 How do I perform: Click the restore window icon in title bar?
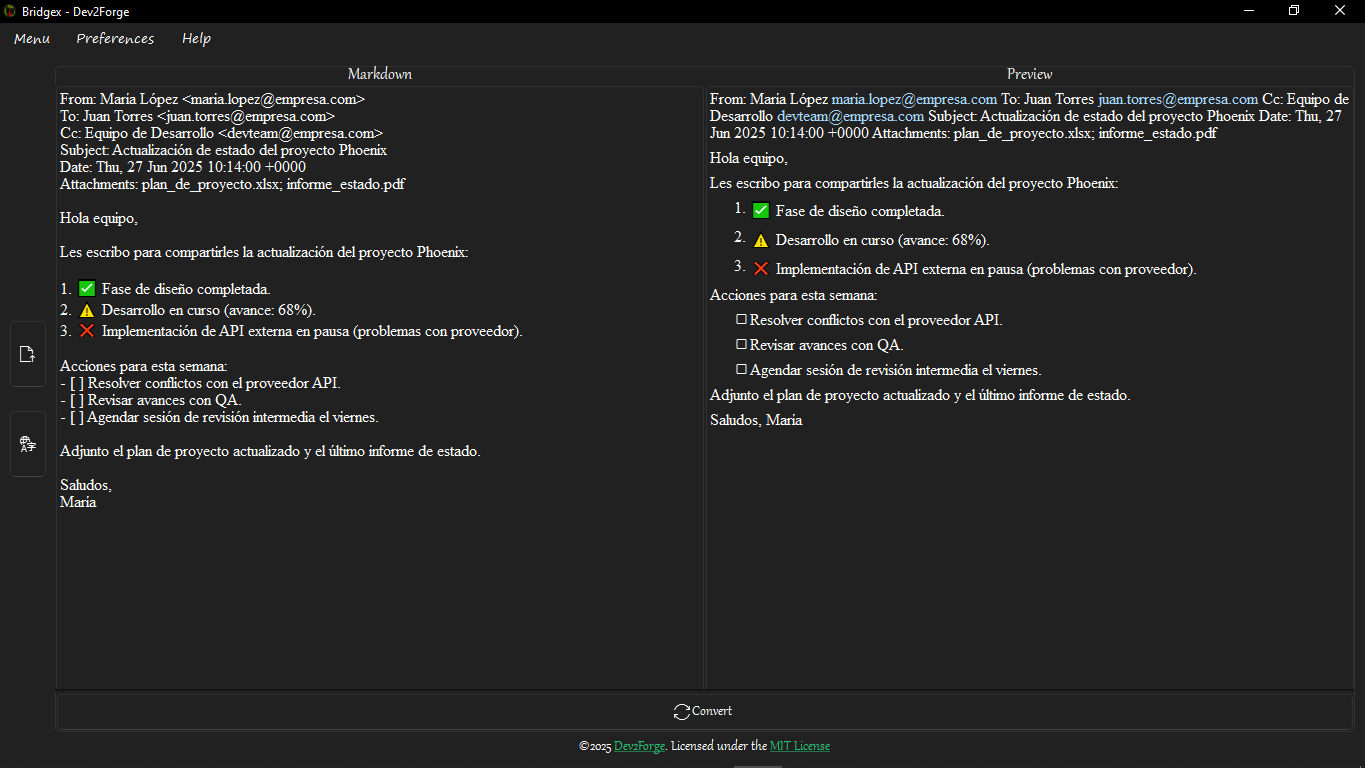pyautogui.click(x=1294, y=11)
